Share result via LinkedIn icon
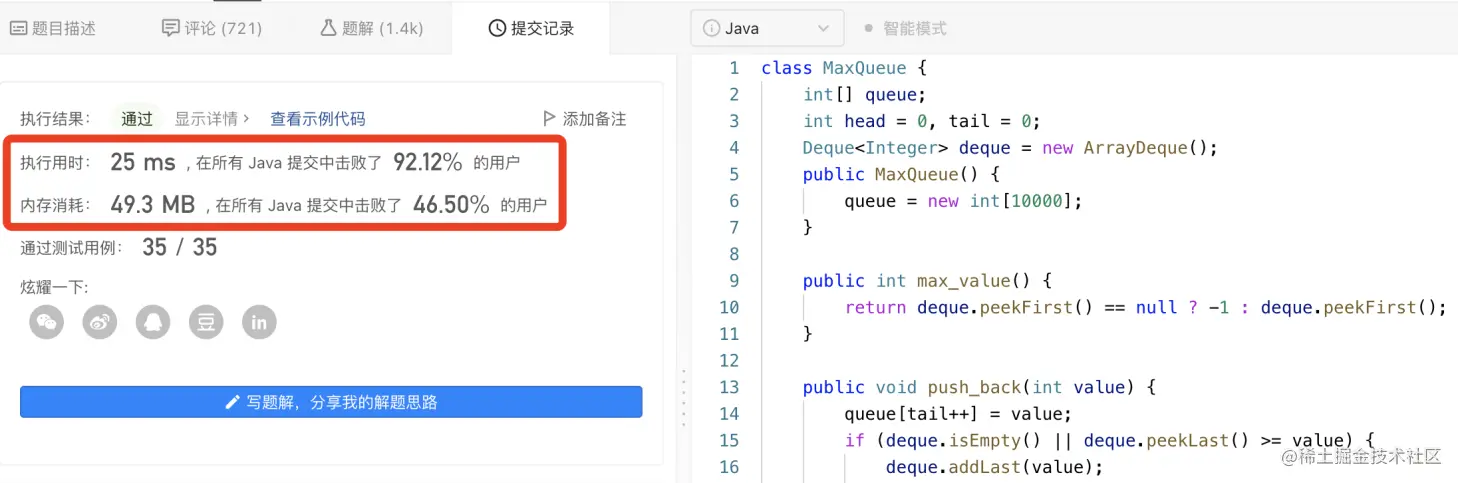 point(259,322)
